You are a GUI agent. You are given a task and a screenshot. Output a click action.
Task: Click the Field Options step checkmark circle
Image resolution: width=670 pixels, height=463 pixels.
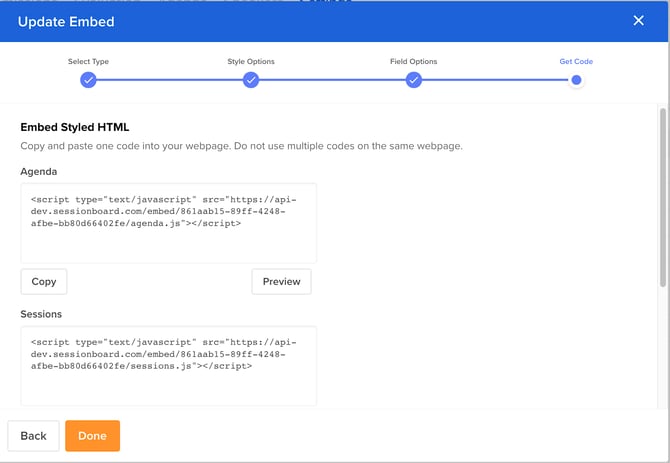point(413,80)
